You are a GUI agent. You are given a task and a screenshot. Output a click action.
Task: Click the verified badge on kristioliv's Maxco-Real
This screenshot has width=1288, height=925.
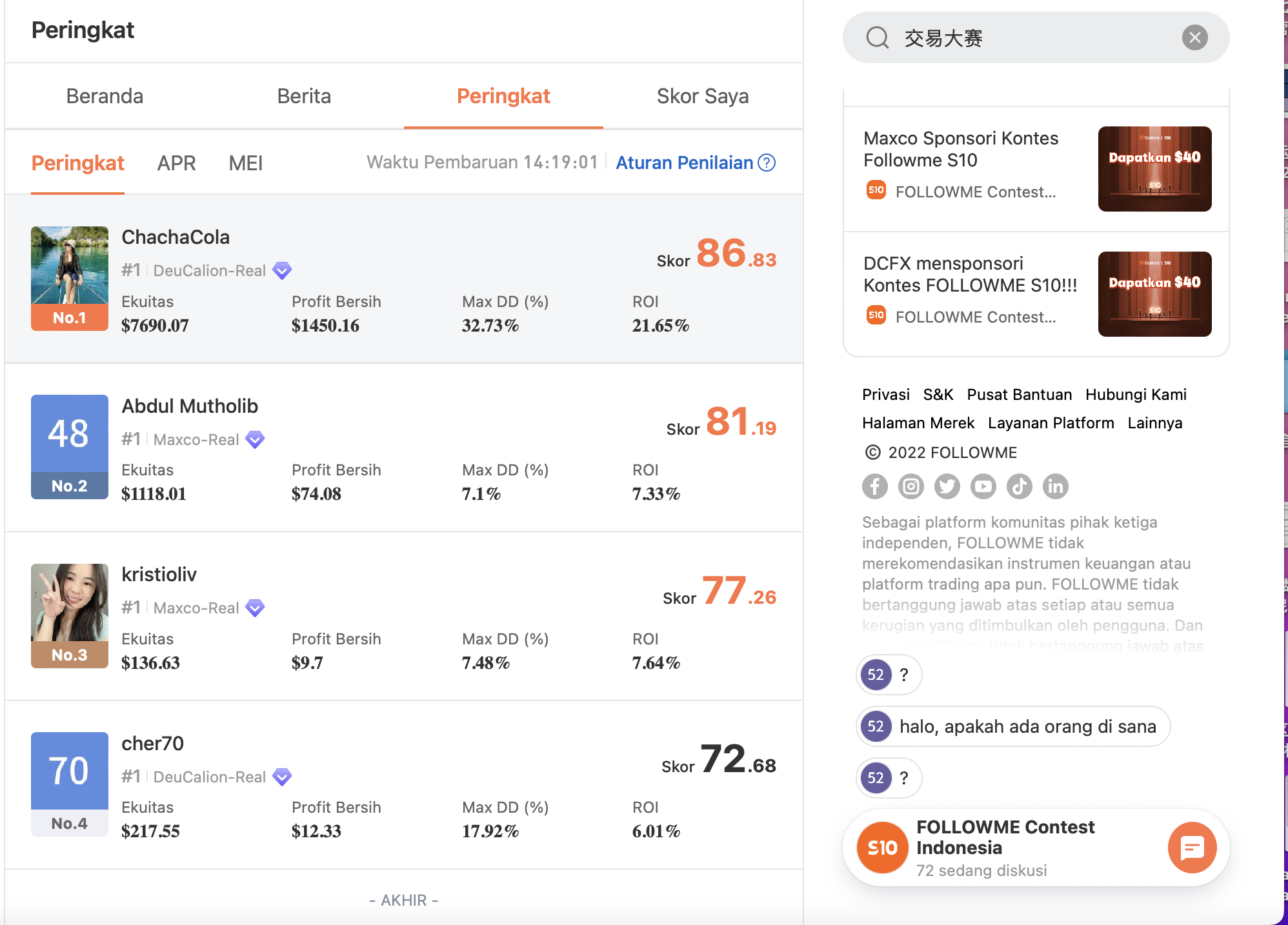tap(256, 608)
